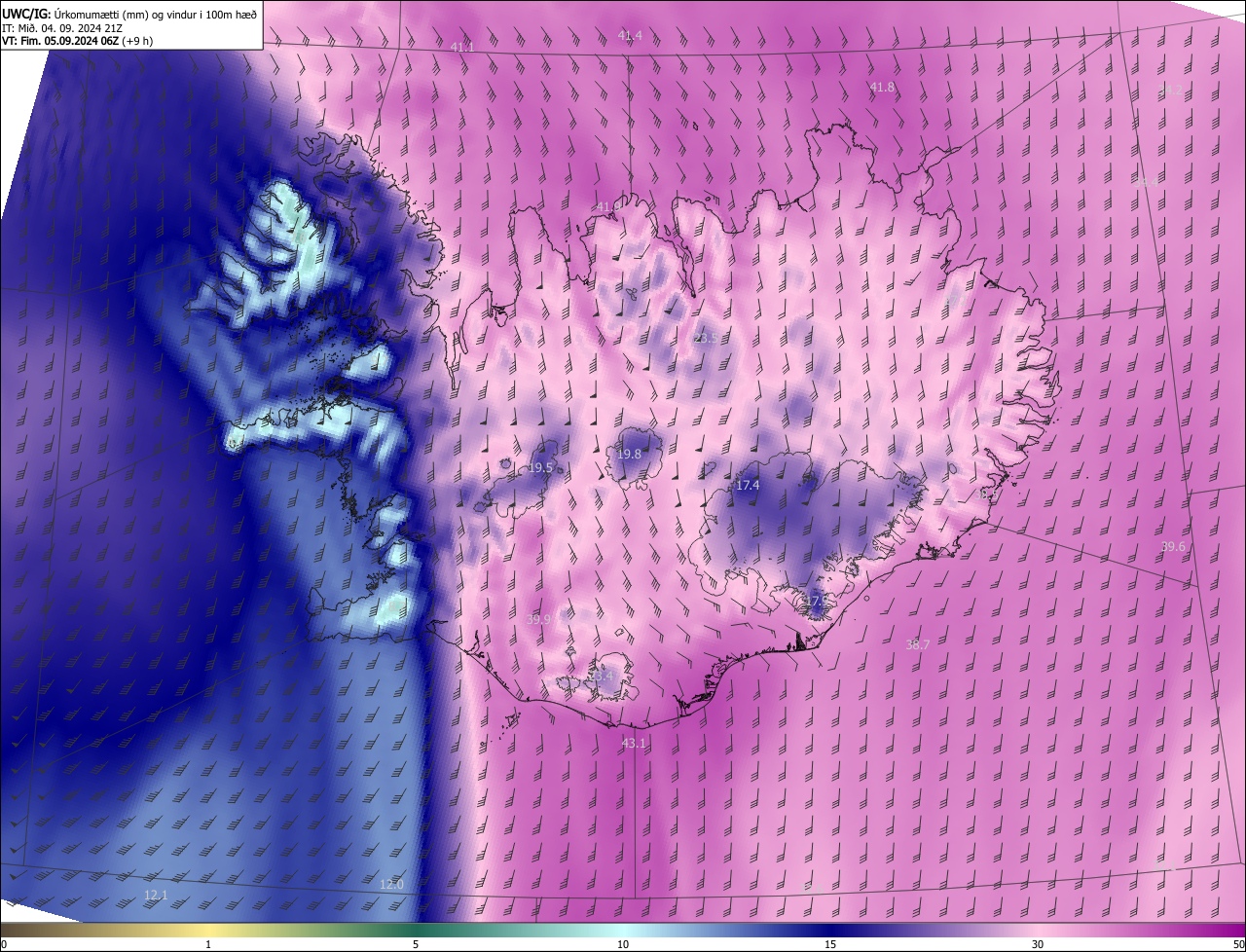Click the 19.5 value label

click(541, 468)
